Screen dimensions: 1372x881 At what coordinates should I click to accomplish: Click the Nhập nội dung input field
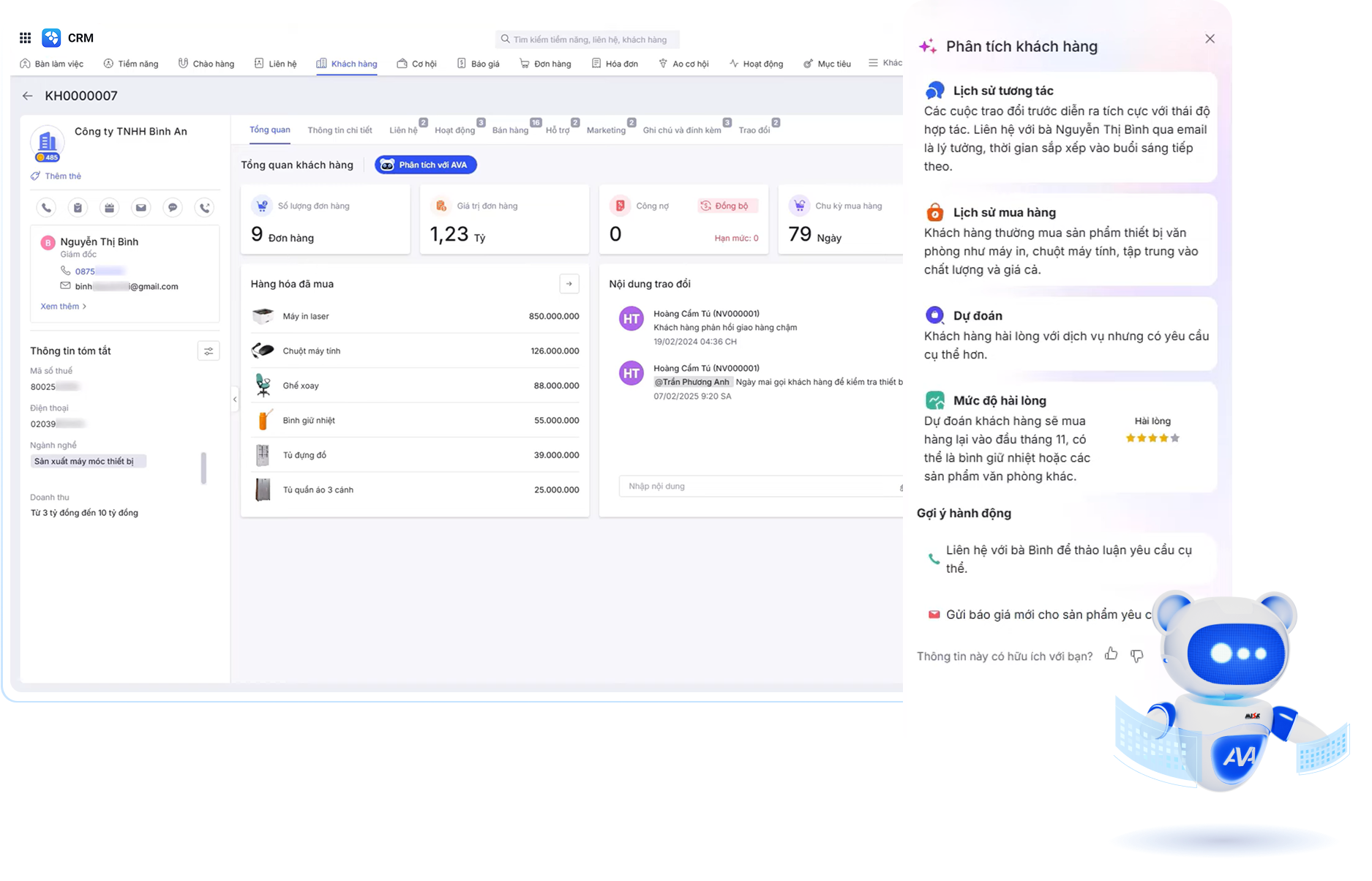pos(757,487)
